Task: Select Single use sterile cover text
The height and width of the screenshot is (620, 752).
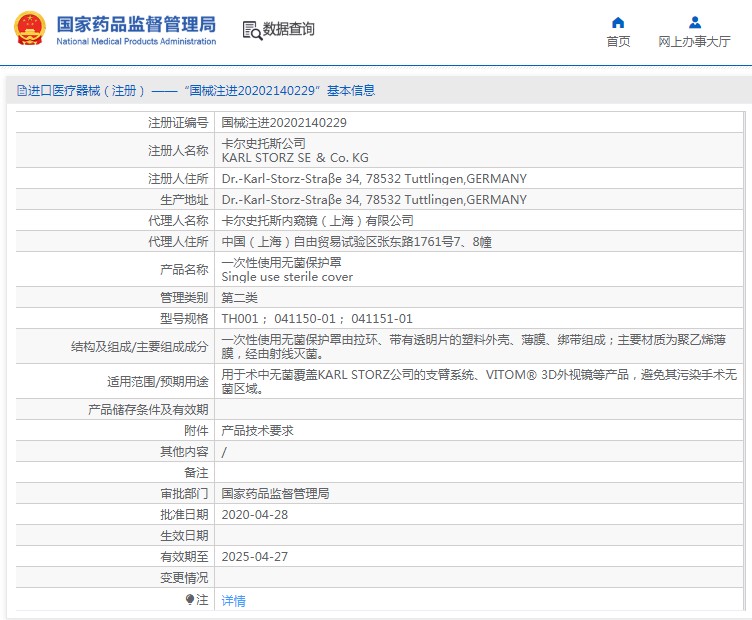Action: [287, 277]
